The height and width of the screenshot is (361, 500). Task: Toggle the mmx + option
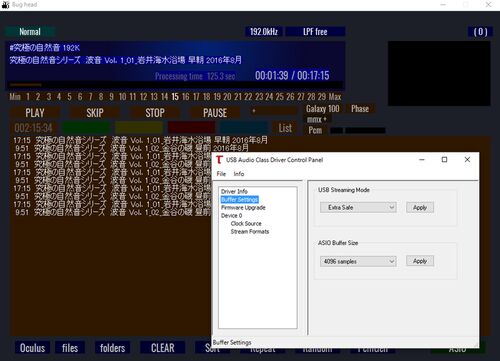coord(316,119)
